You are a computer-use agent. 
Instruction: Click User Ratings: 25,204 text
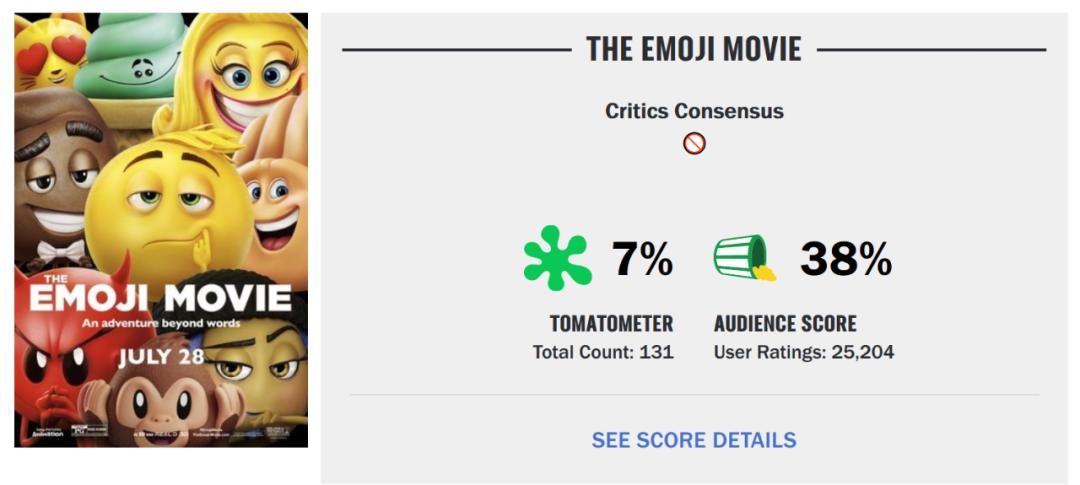click(x=803, y=352)
